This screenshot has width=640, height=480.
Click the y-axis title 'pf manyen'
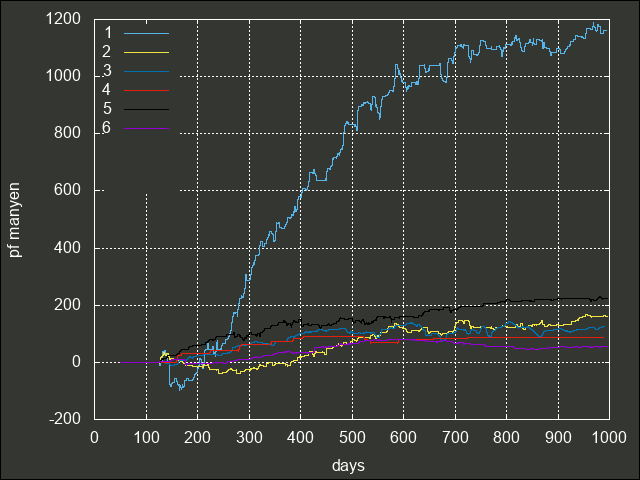[15, 220]
